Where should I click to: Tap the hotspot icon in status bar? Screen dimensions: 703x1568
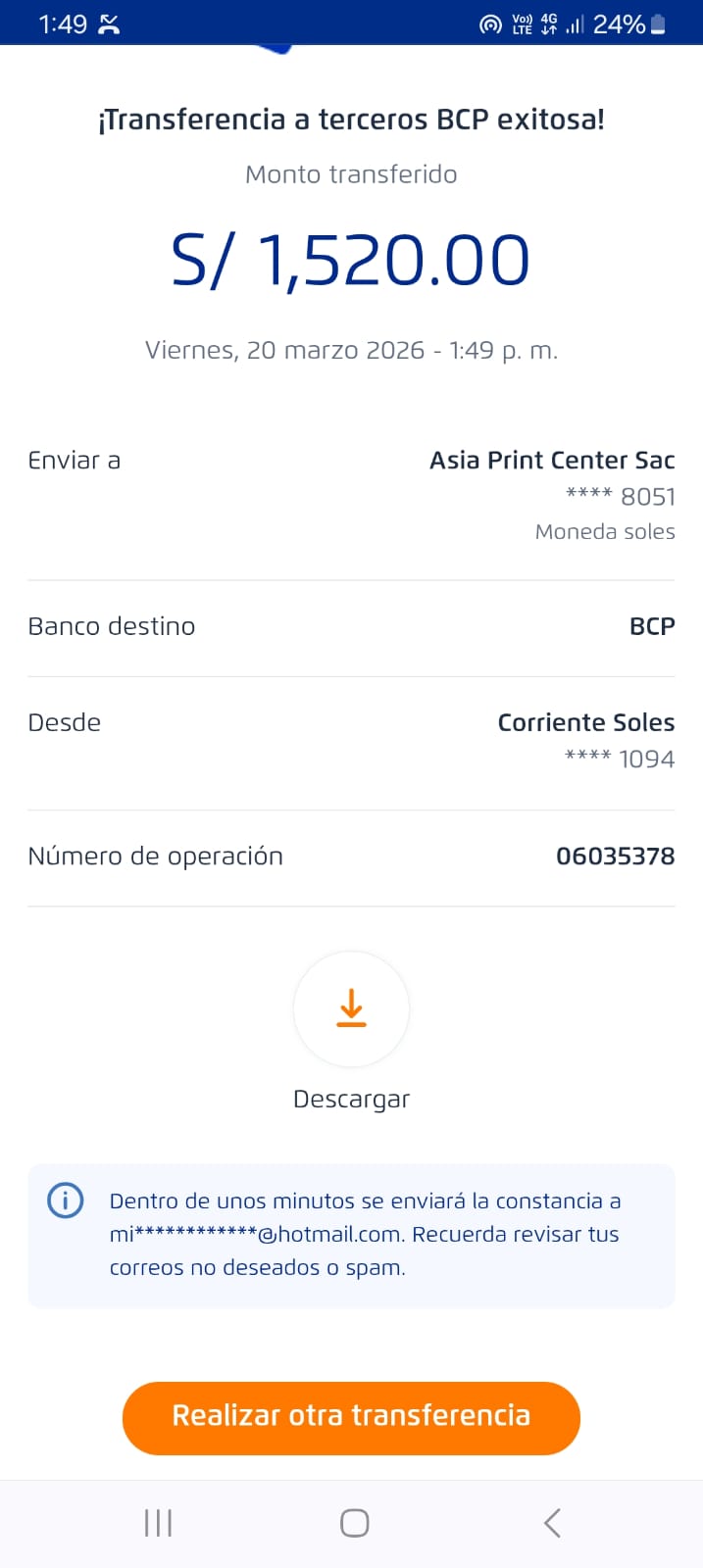pyautogui.click(x=490, y=24)
